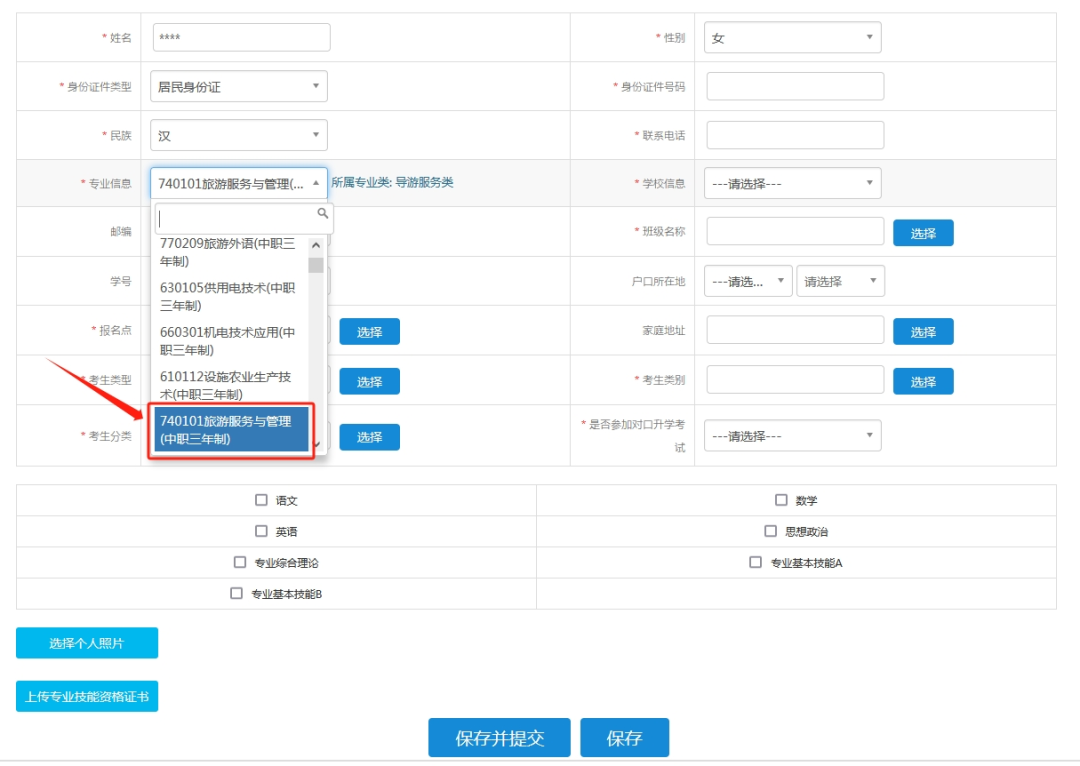
Task: Click the search magnifier icon in dropdown
Action: 322,214
